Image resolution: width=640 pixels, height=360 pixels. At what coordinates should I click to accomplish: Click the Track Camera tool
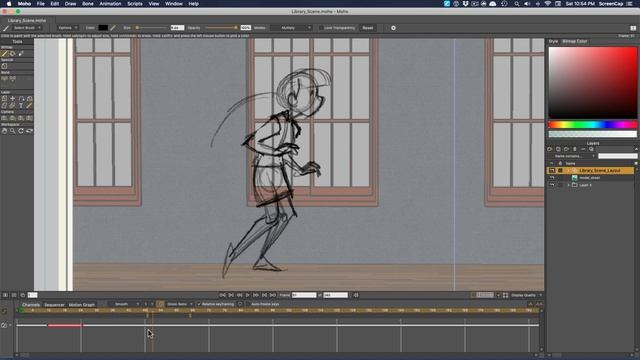(4, 118)
